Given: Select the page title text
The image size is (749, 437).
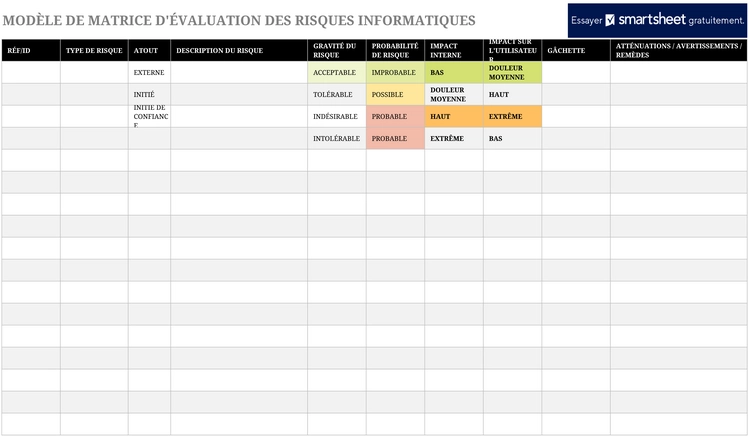Looking at the screenshot, I should click(x=239, y=21).
